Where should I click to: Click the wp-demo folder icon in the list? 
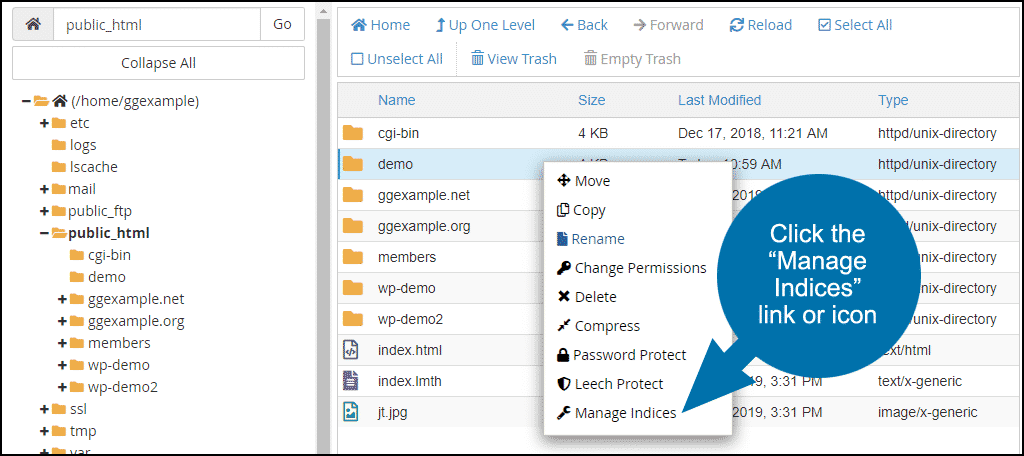point(353,288)
